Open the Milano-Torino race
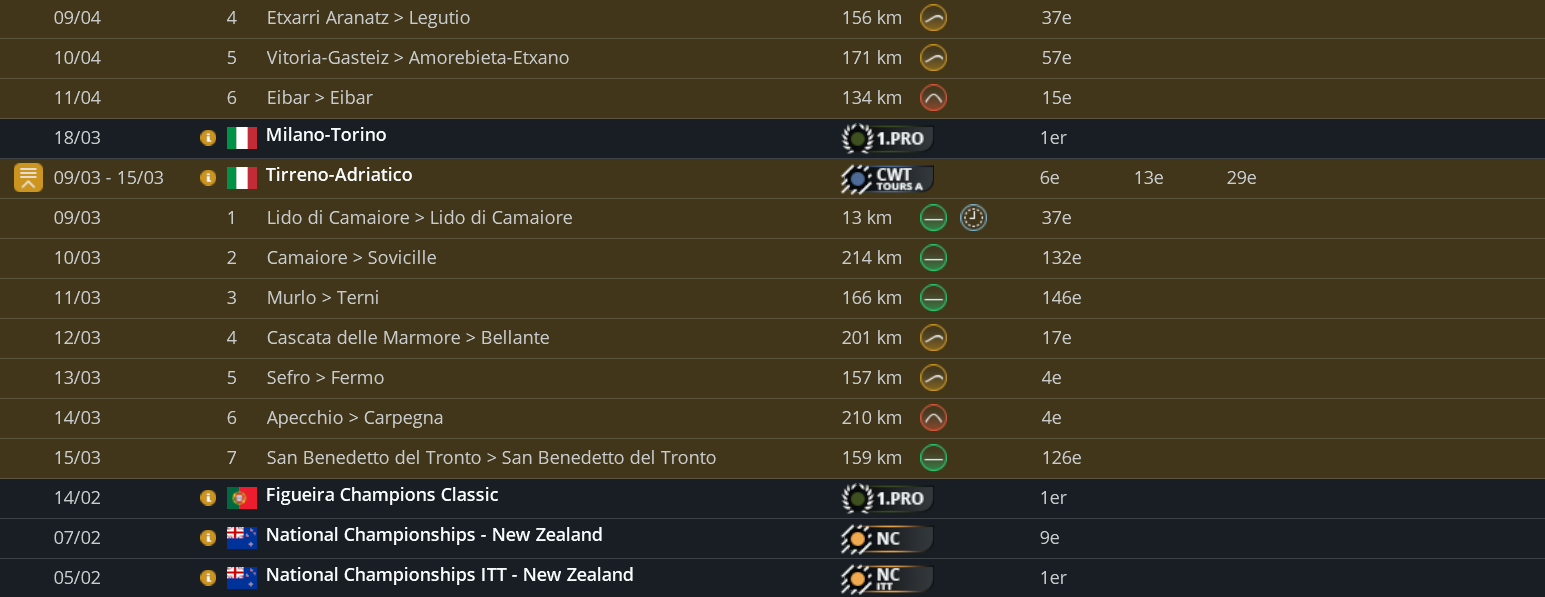 coord(326,135)
